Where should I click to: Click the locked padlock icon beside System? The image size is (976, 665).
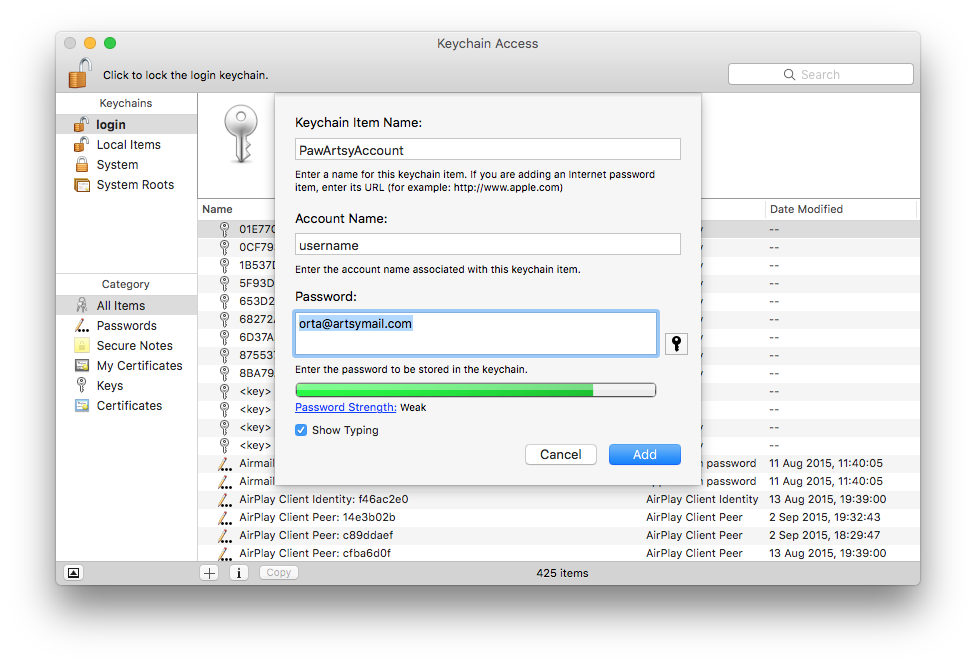point(82,164)
